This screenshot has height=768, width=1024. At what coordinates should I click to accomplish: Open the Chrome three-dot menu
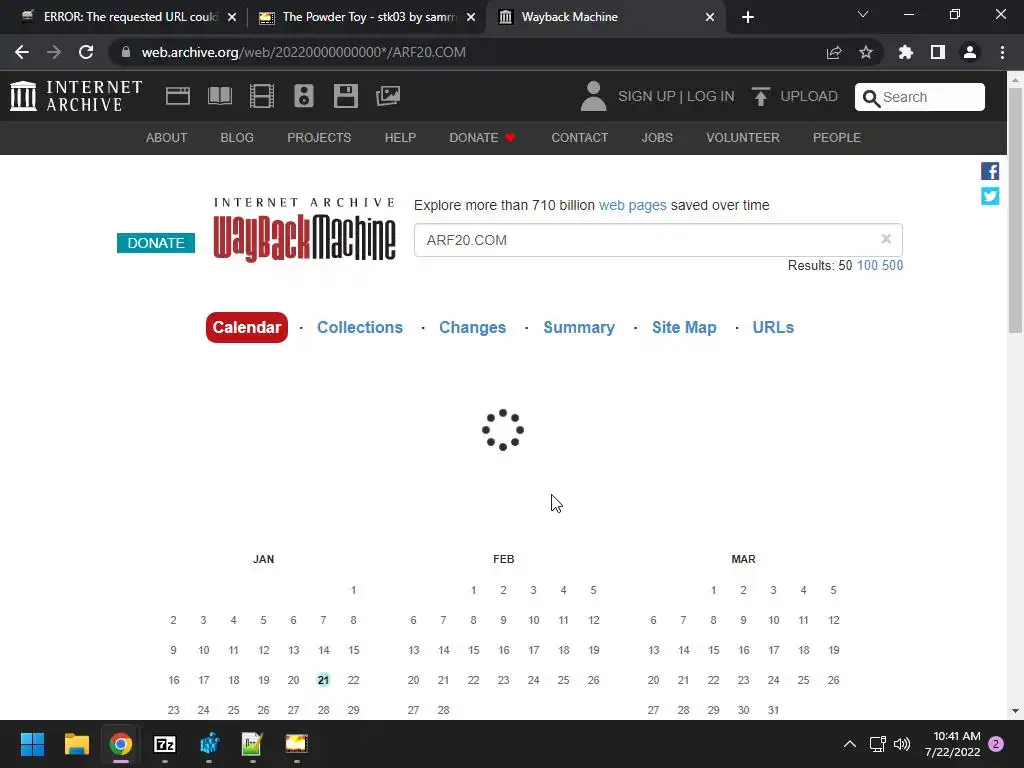pos(1002,52)
